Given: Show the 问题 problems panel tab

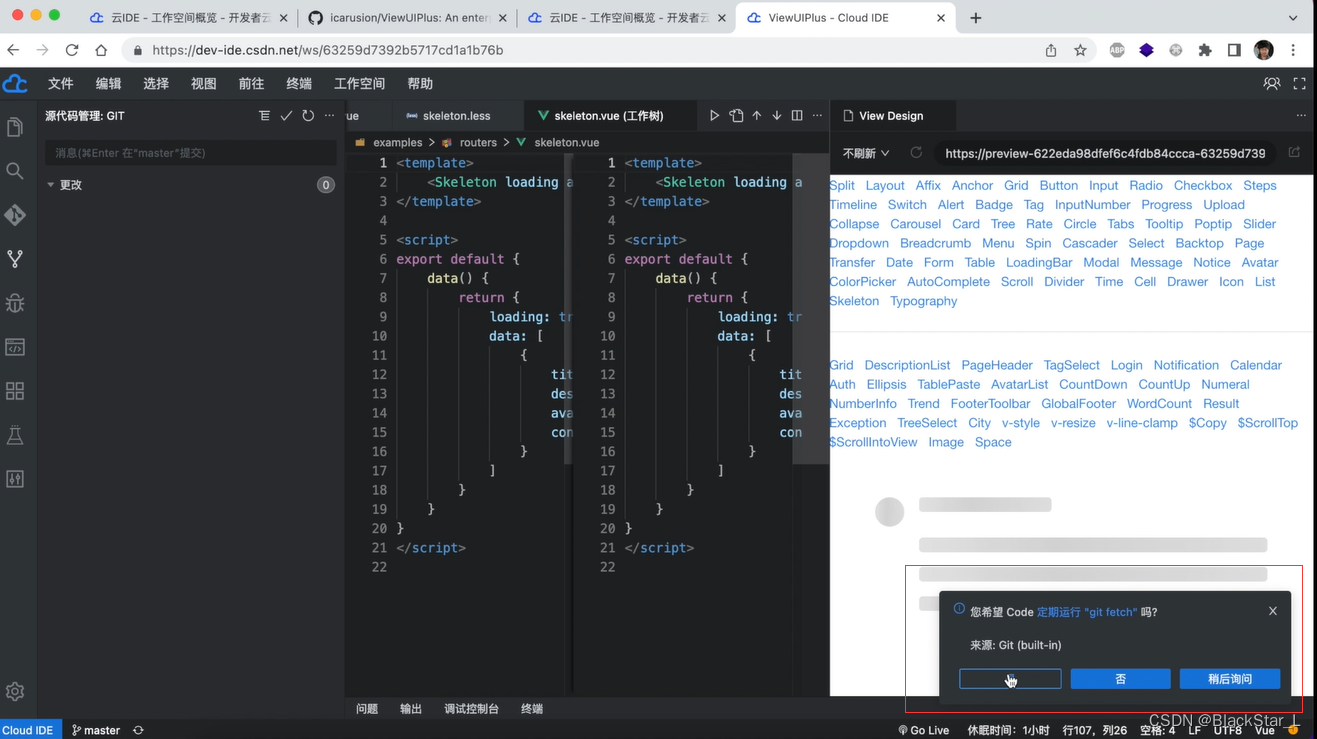Looking at the screenshot, I should [x=367, y=709].
